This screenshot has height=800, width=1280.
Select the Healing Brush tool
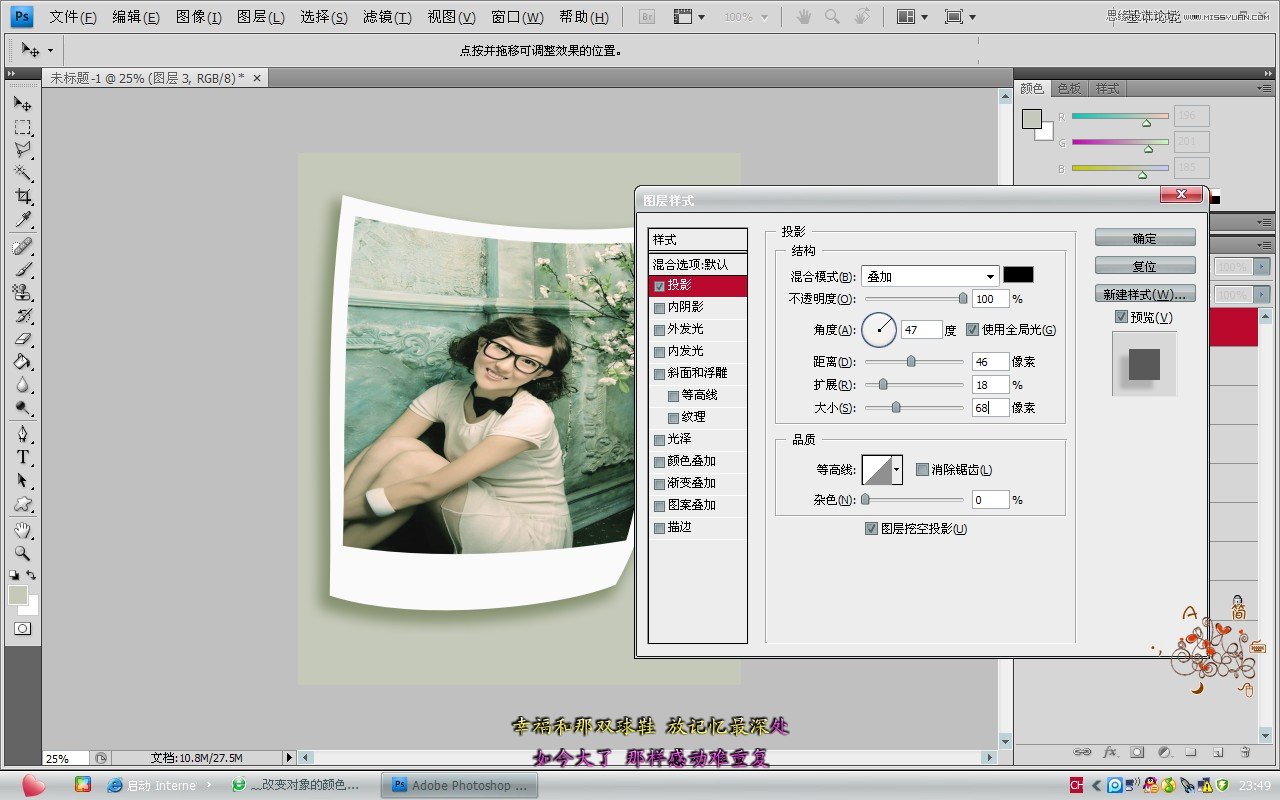22,246
